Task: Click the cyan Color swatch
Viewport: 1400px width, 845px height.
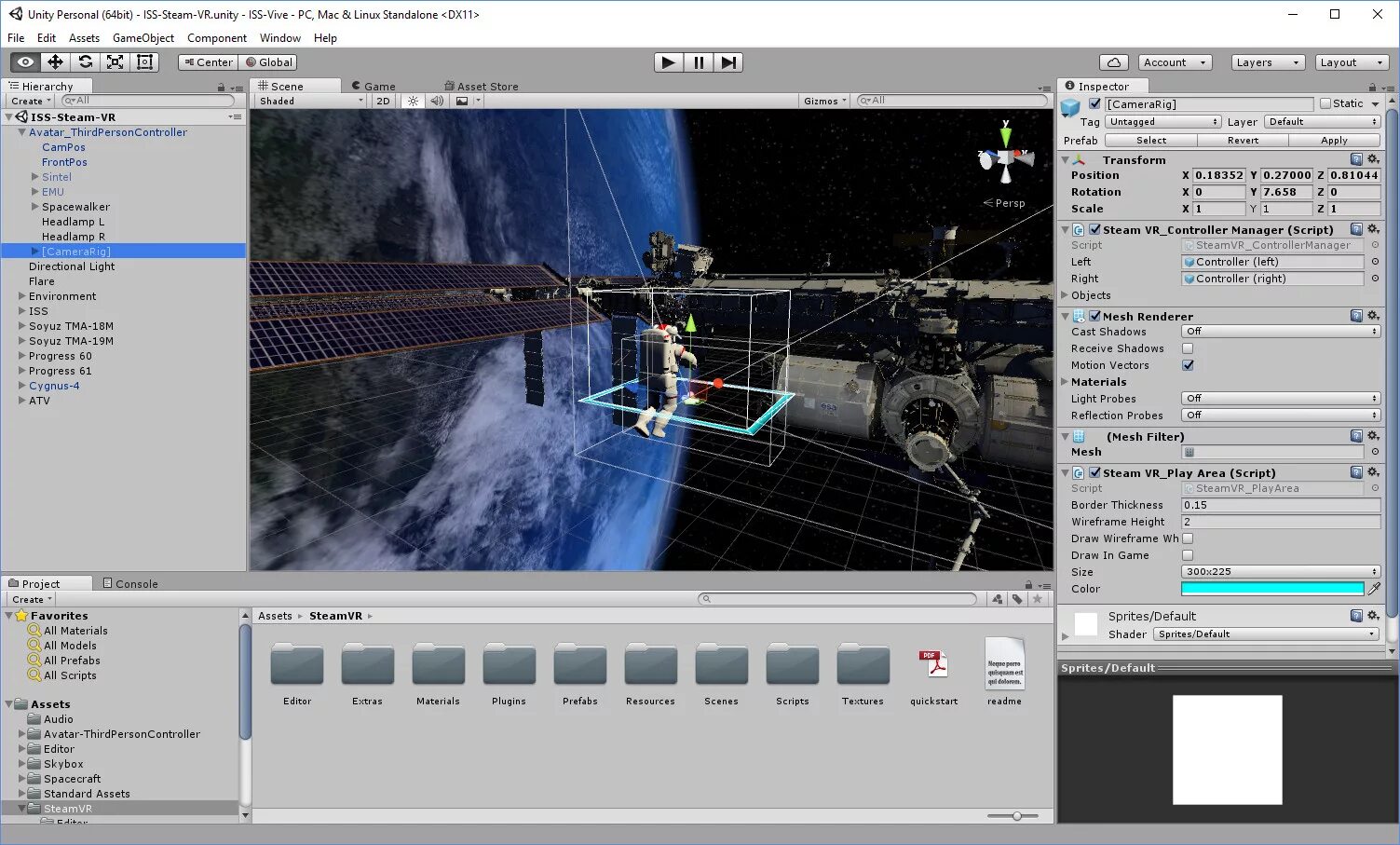Action: [x=1272, y=589]
